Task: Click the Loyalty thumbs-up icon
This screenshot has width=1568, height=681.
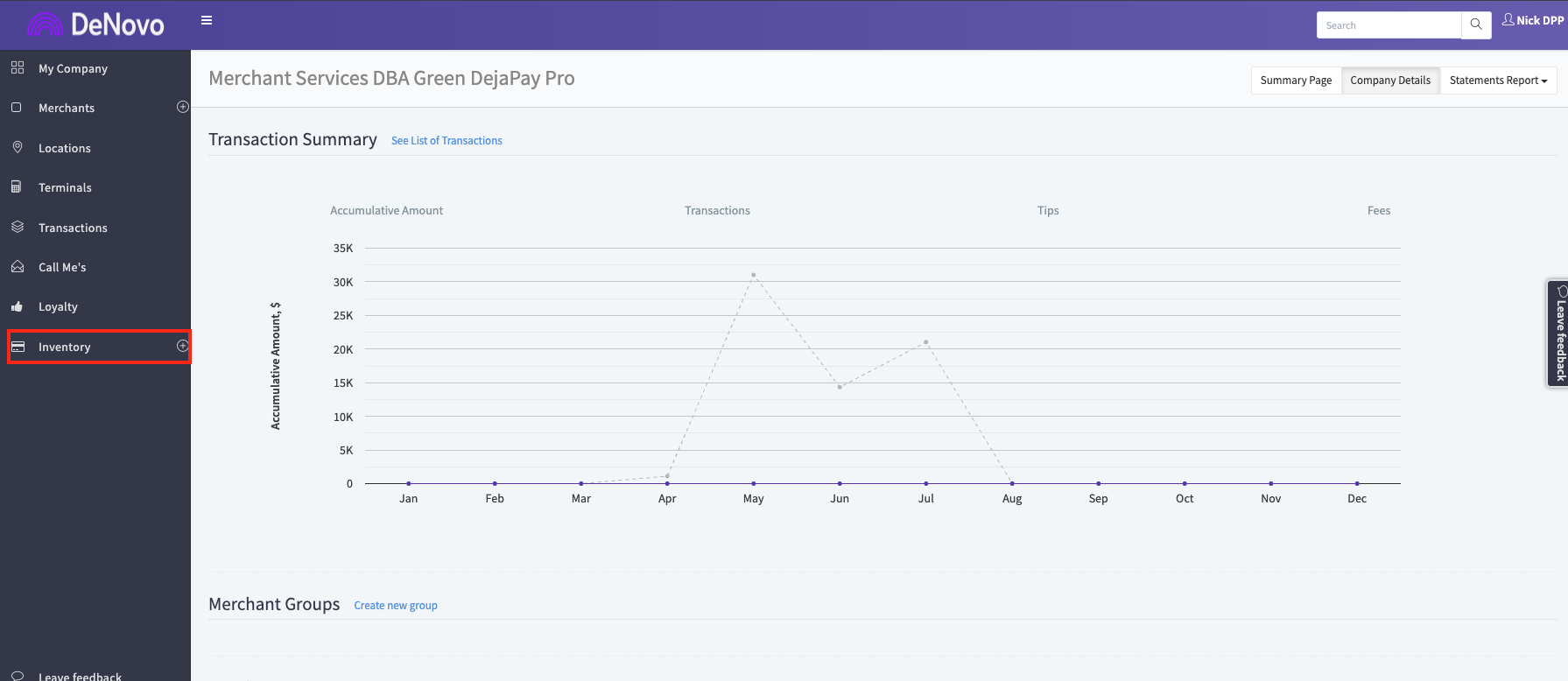Action: pyautogui.click(x=18, y=306)
